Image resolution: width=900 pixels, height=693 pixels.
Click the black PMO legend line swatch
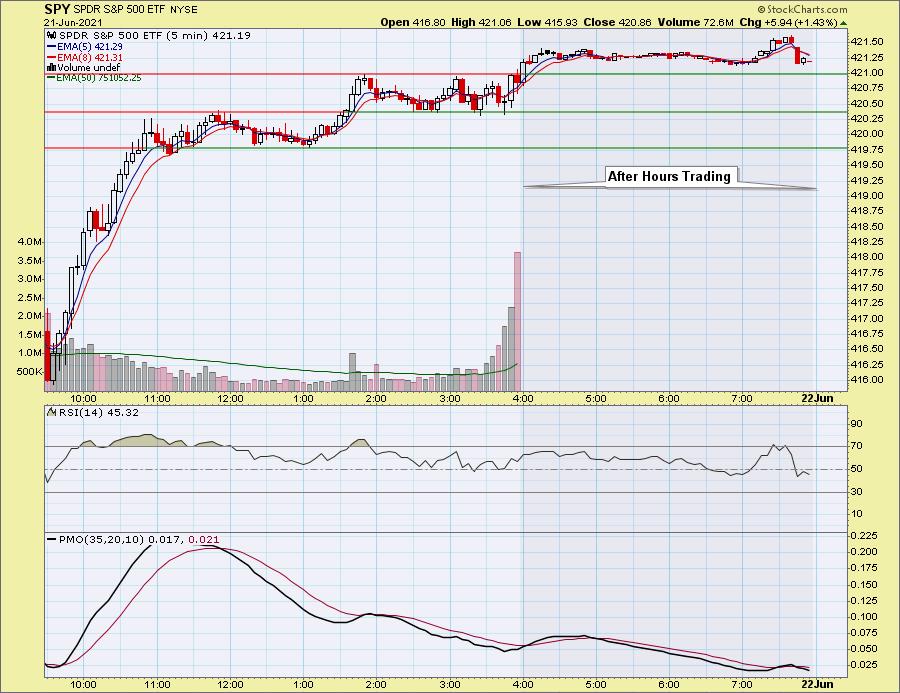52,540
